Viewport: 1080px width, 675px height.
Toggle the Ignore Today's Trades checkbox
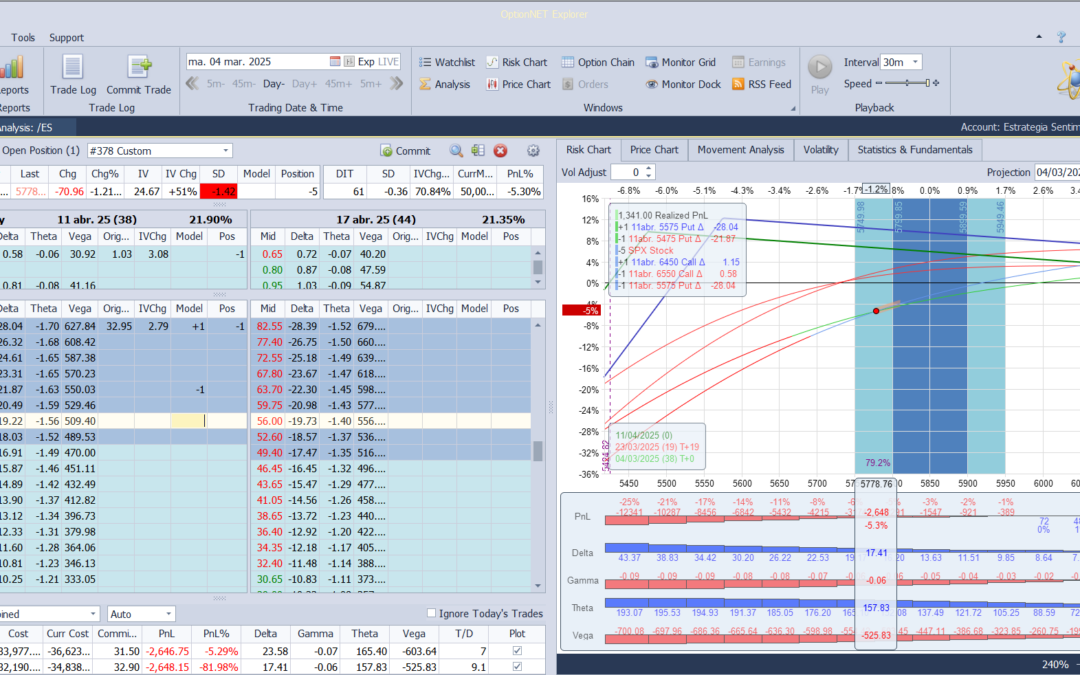tap(431, 613)
